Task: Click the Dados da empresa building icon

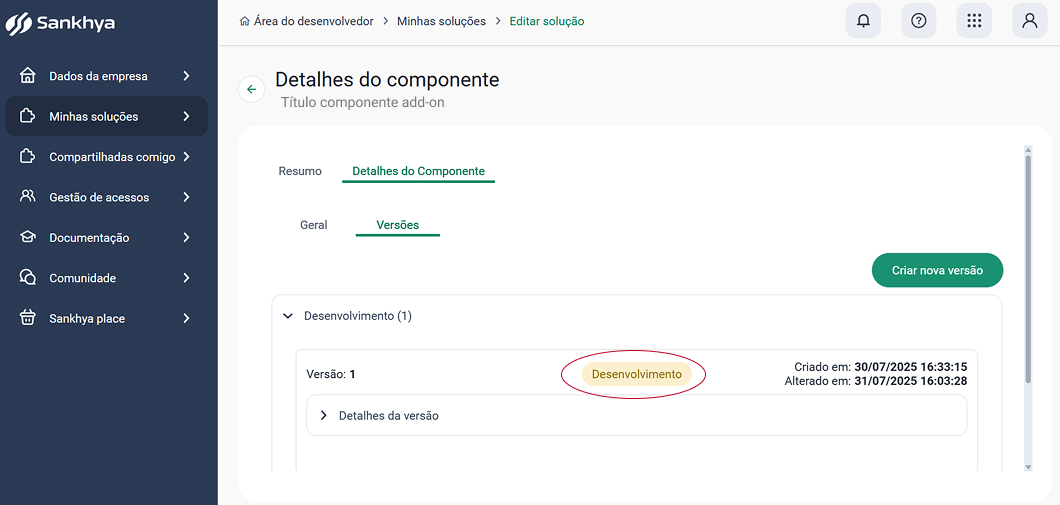Action: click(27, 76)
